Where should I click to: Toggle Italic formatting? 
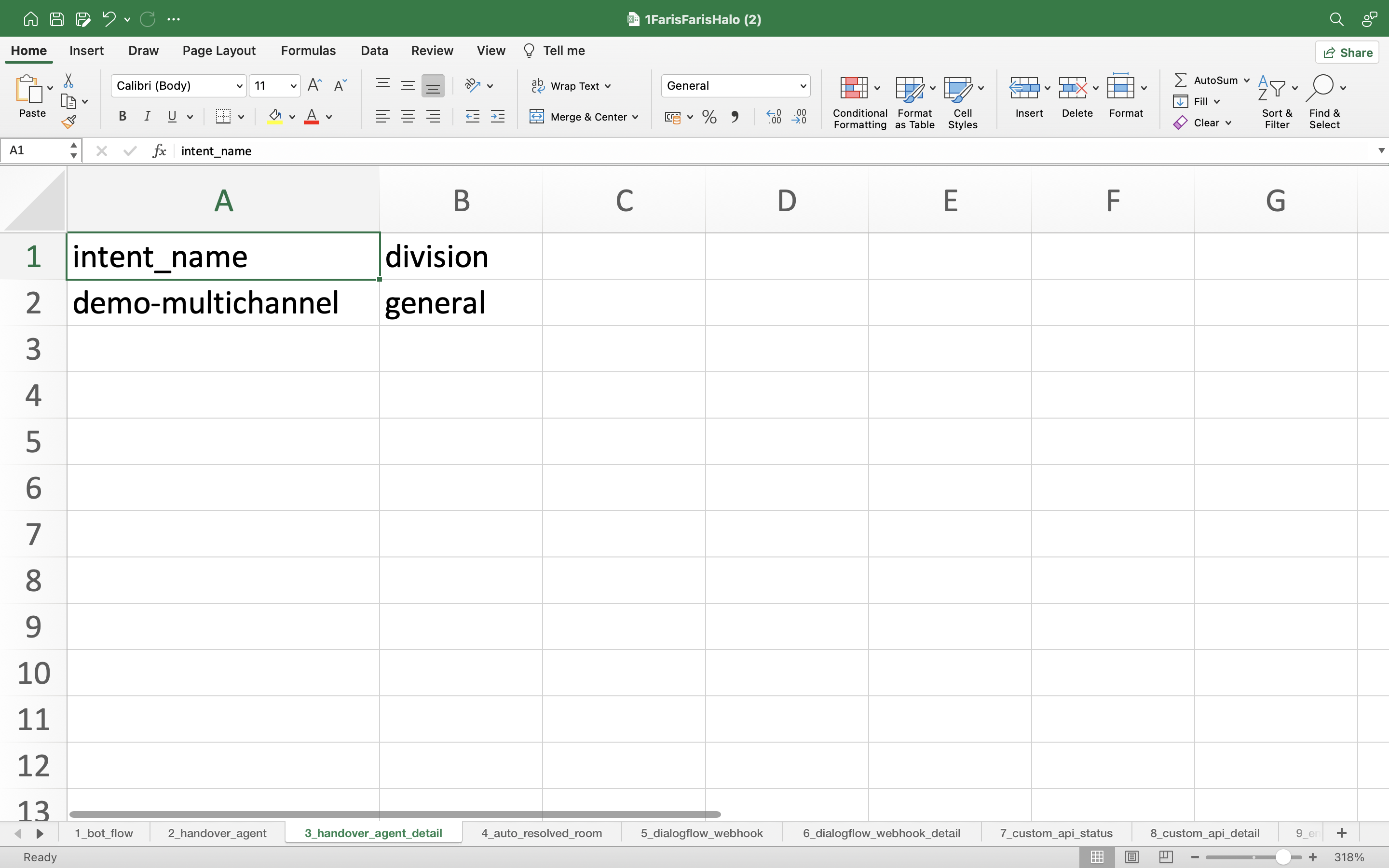pos(147,117)
